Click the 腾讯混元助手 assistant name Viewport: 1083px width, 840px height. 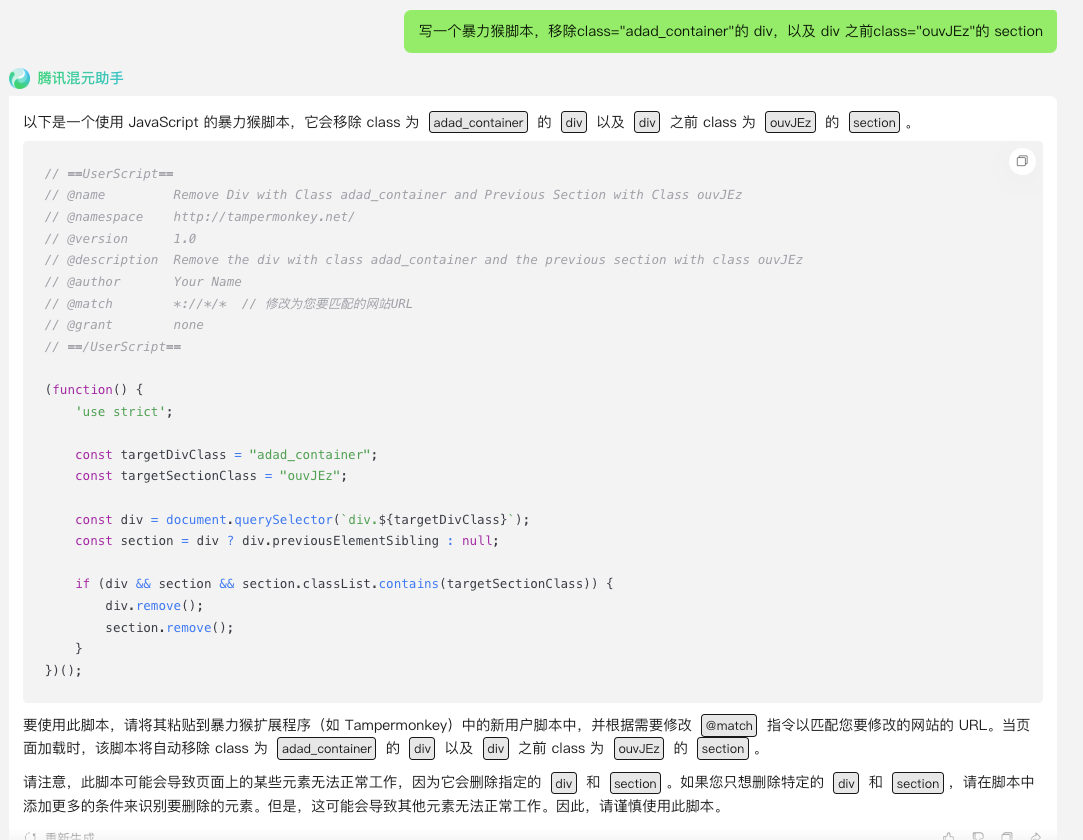click(80, 78)
